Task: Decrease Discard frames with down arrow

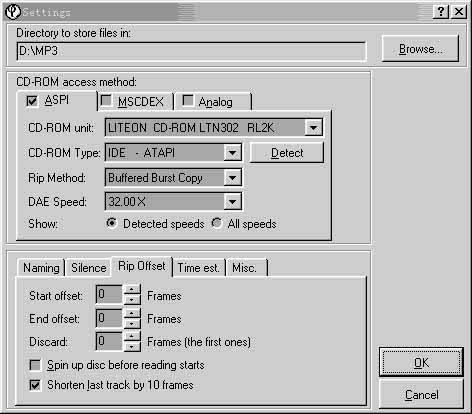Action: click(x=132, y=347)
